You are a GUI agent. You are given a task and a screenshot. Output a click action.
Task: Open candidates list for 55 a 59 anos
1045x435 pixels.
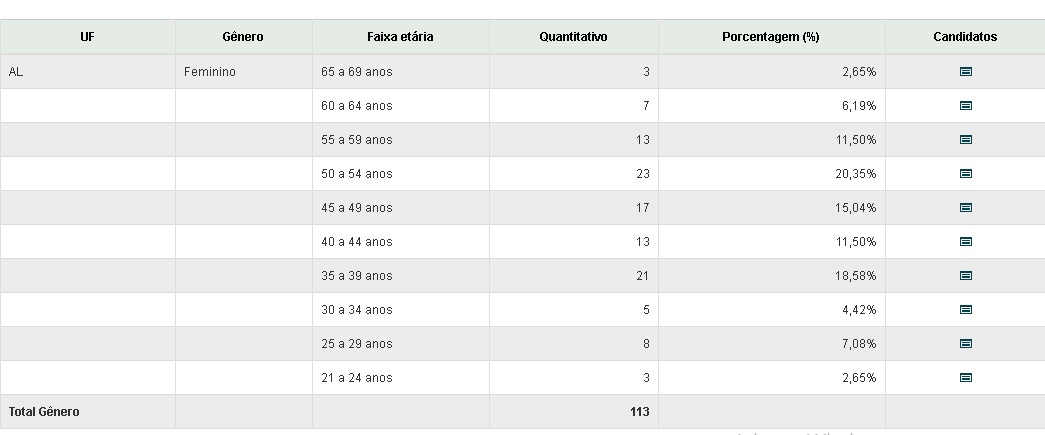tap(966, 140)
